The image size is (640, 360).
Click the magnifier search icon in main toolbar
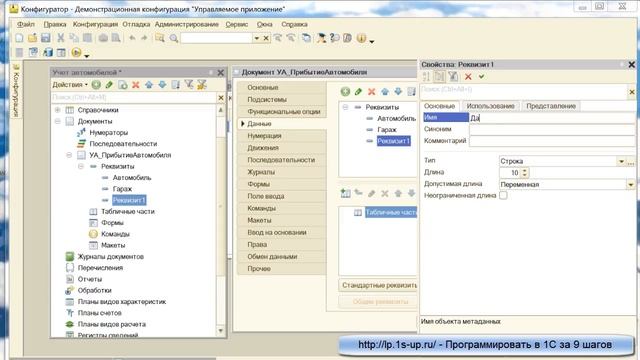click(174, 38)
